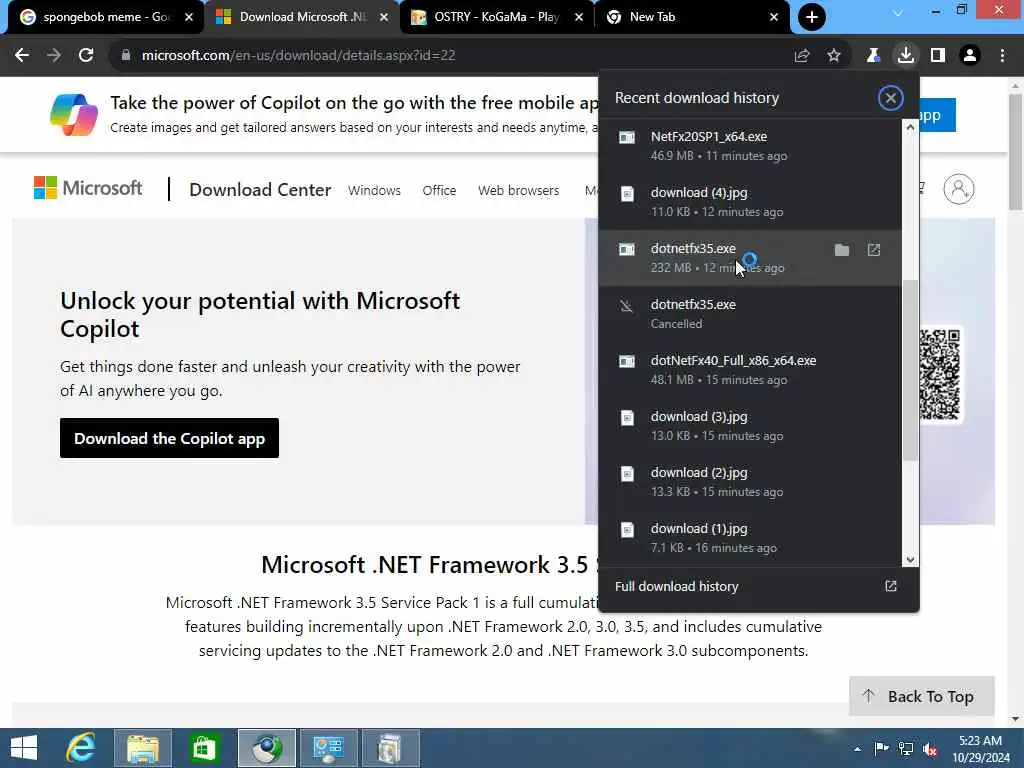Screen dimensions: 1024x768
Task: Toggle the downloads toolbar button
Action: (905, 56)
